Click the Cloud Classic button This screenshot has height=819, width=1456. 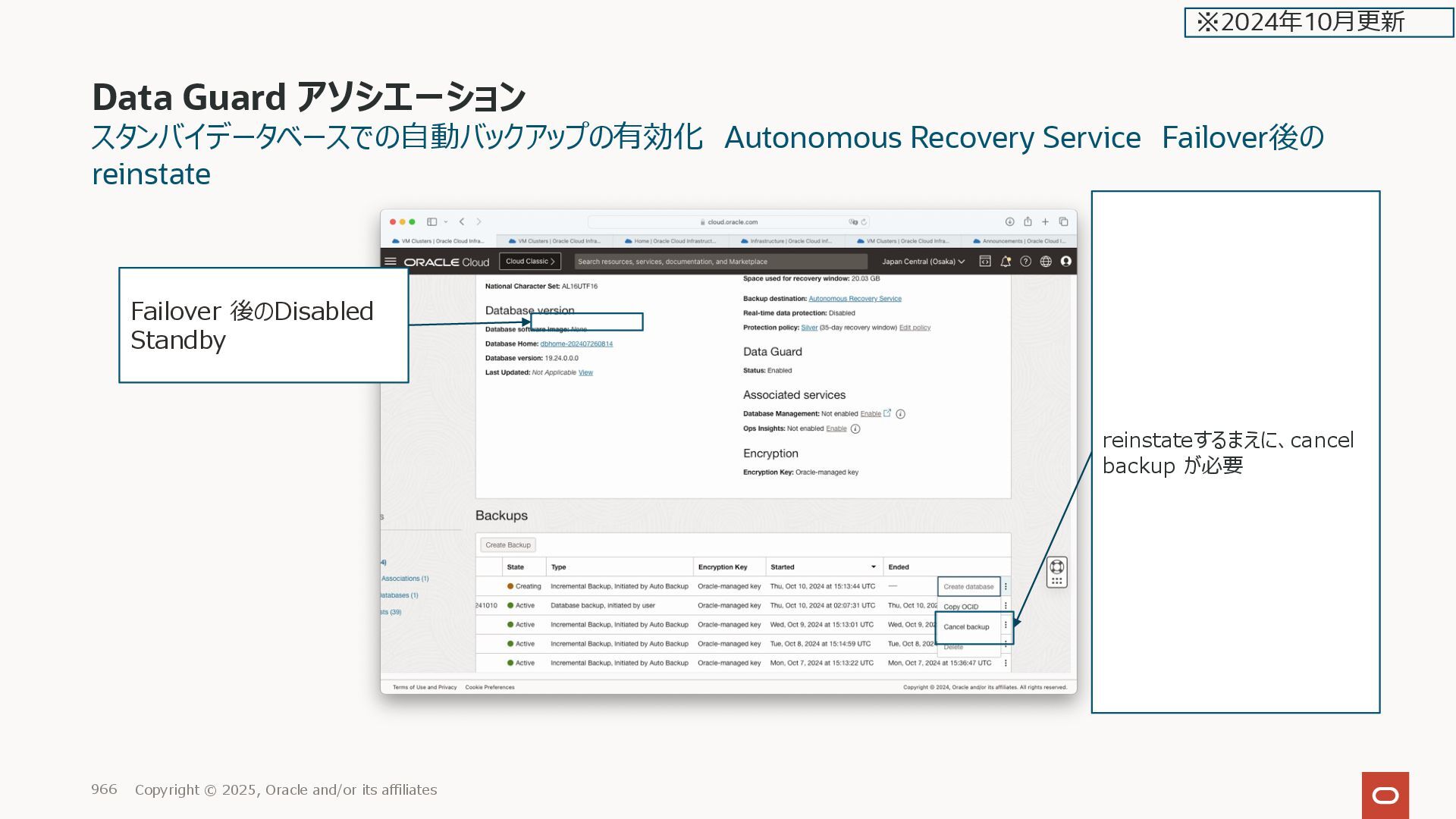530,262
